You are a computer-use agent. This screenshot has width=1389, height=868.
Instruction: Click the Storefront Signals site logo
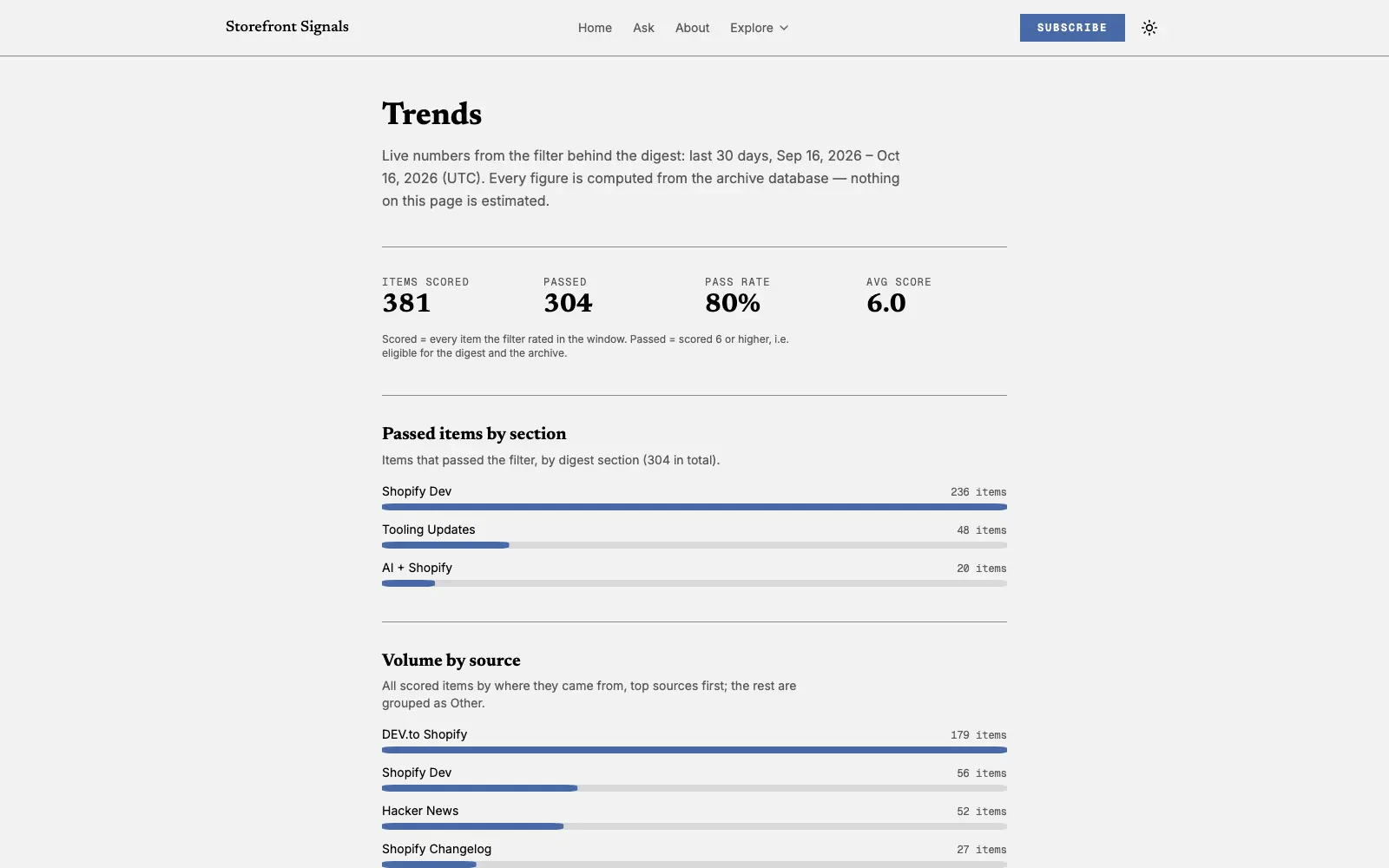[287, 27]
